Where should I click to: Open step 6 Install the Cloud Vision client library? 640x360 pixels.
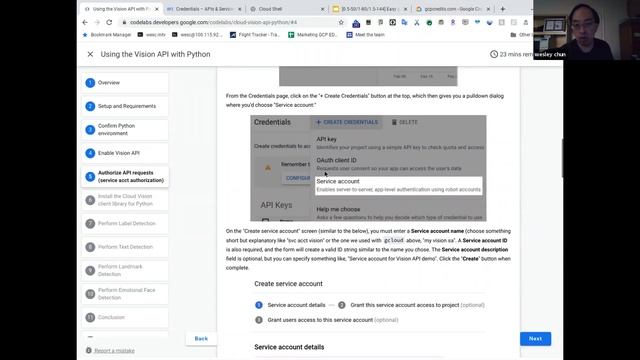coord(125,200)
